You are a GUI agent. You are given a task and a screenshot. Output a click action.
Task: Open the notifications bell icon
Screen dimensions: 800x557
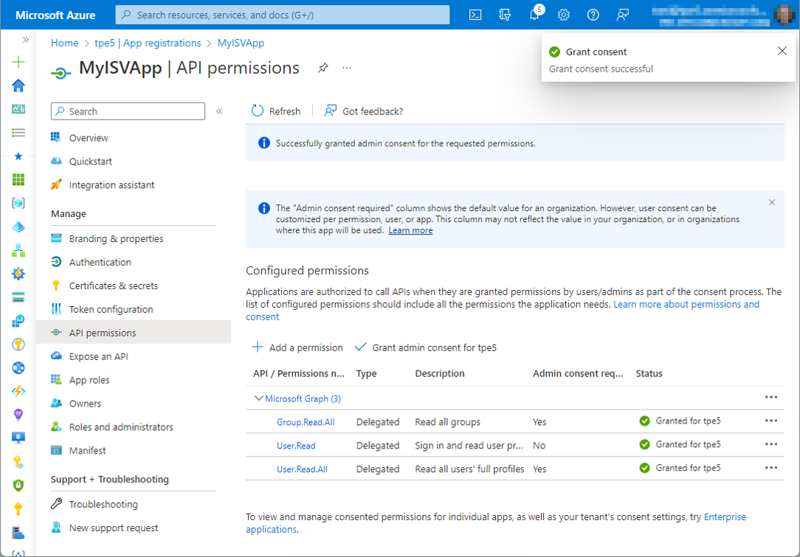click(x=534, y=15)
